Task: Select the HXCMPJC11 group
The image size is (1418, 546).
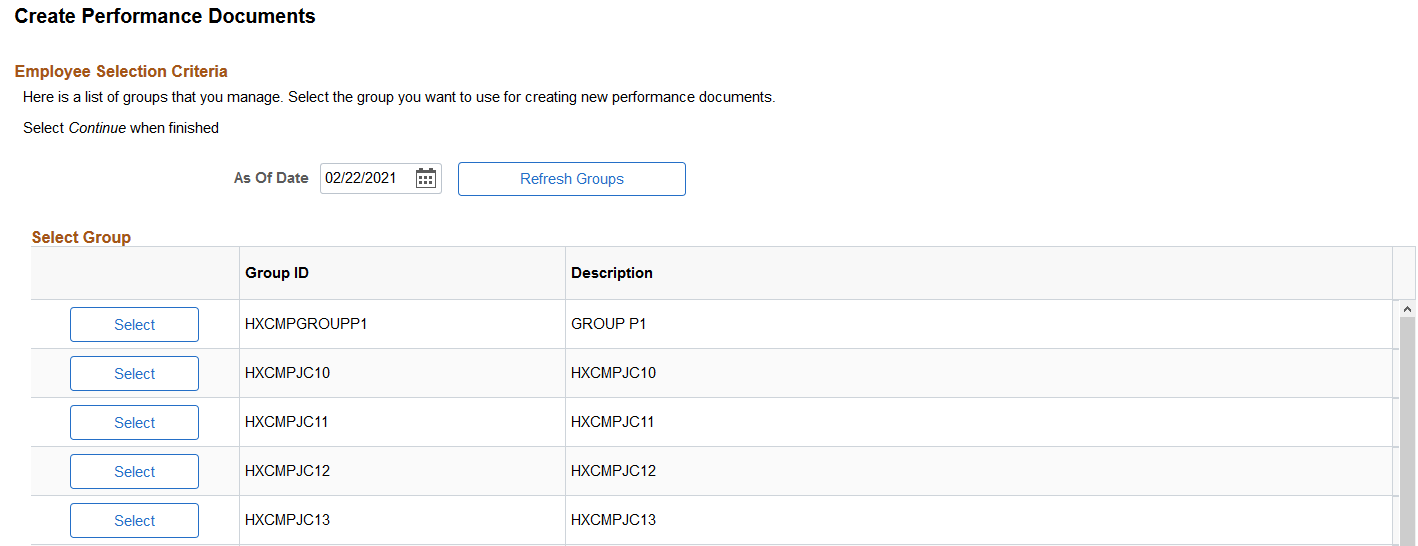Action: [x=134, y=423]
